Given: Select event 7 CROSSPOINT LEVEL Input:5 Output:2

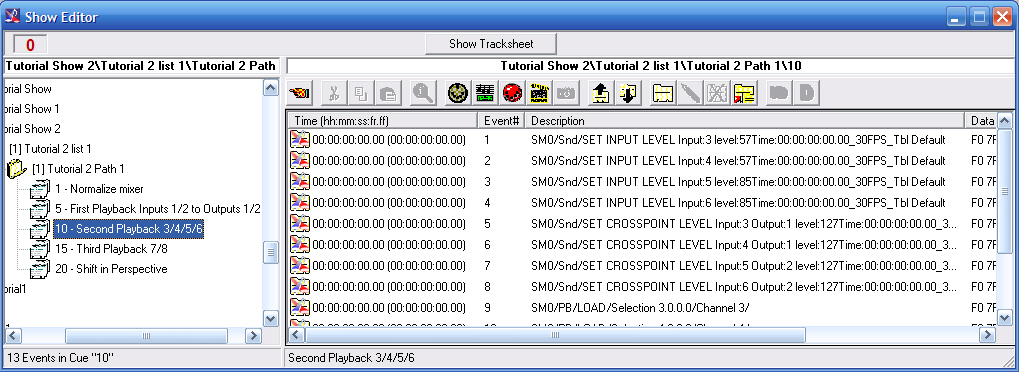Looking at the screenshot, I should [743, 265].
